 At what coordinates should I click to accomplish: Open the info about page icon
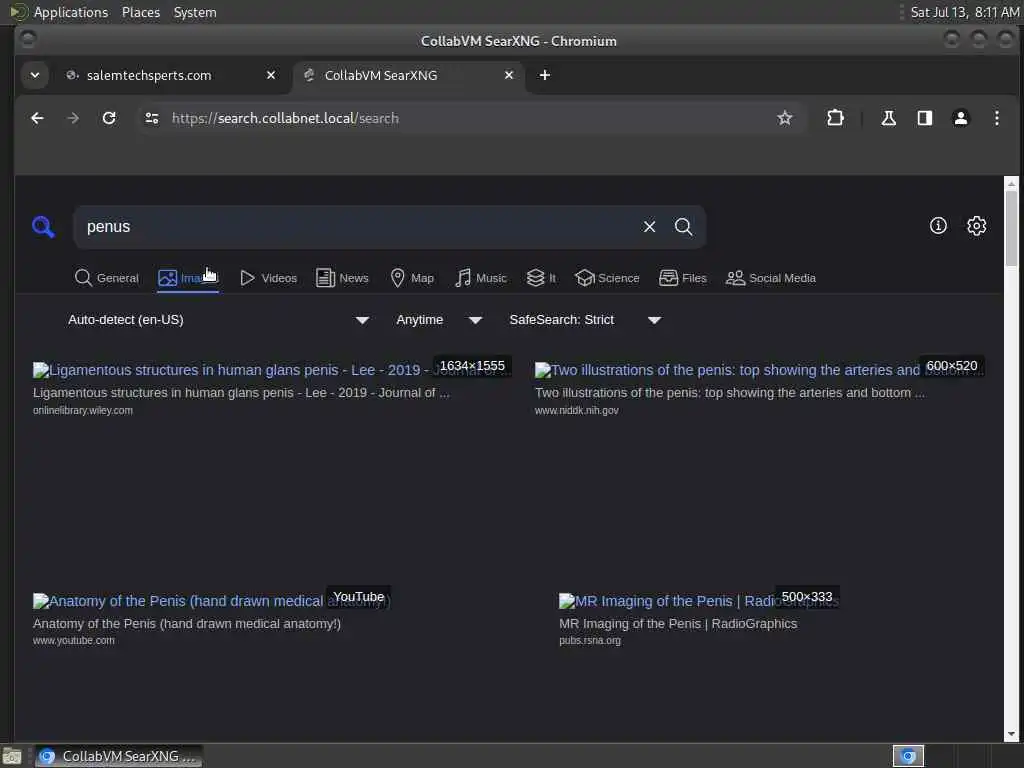(x=938, y=226)
